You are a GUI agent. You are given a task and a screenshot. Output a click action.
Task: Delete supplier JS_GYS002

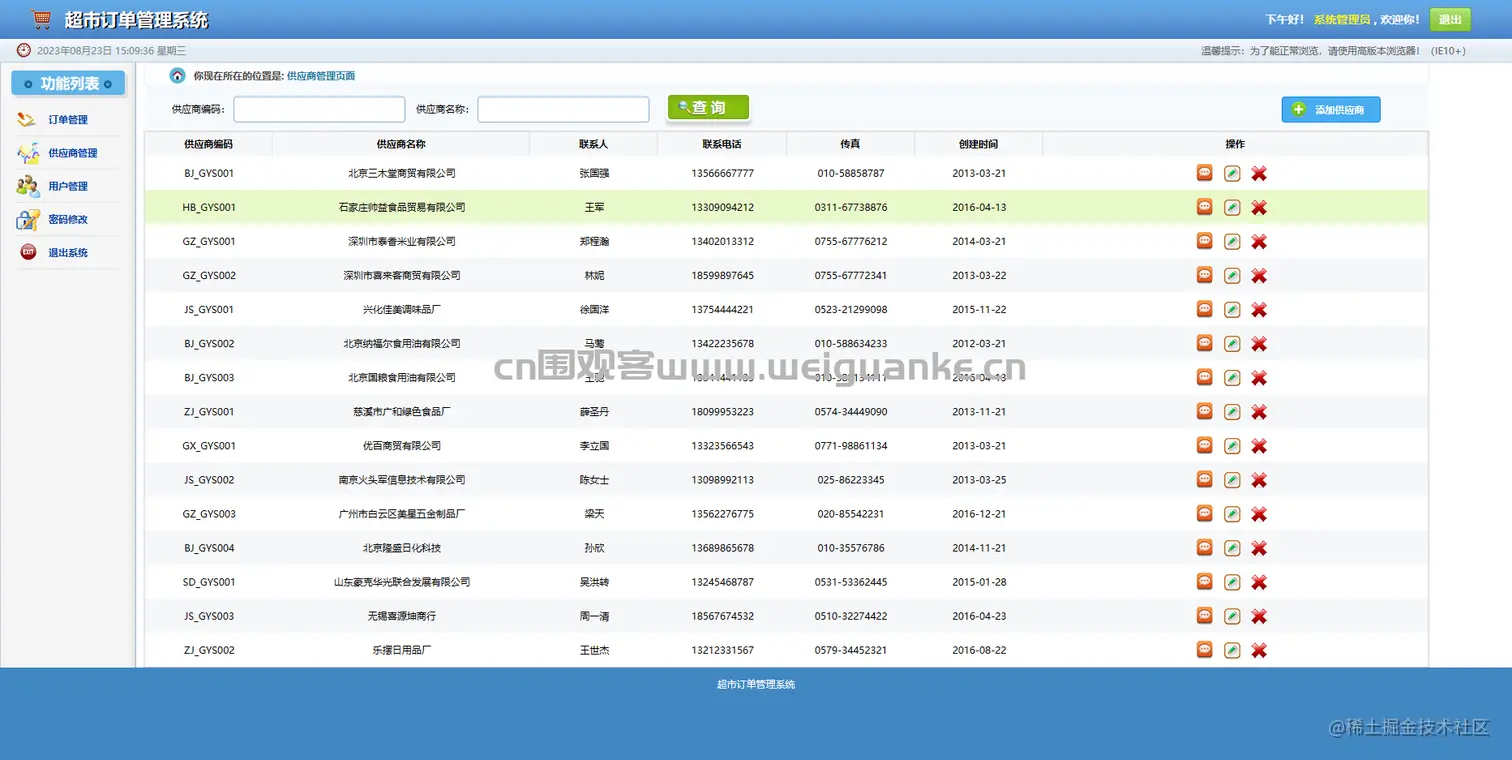click(x=1259, y=479)
